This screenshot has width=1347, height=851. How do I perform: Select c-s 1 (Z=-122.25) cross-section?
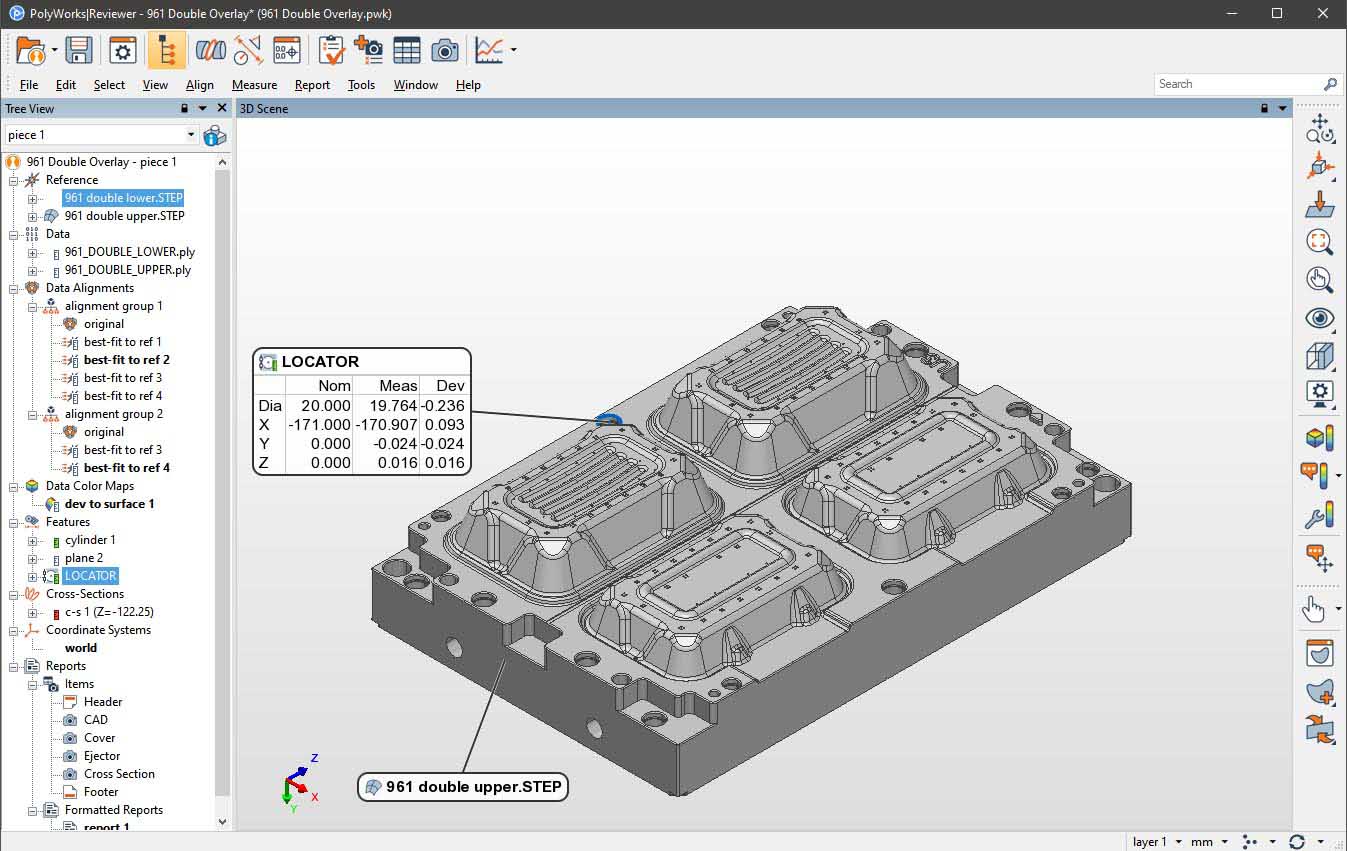pos(110,612)
